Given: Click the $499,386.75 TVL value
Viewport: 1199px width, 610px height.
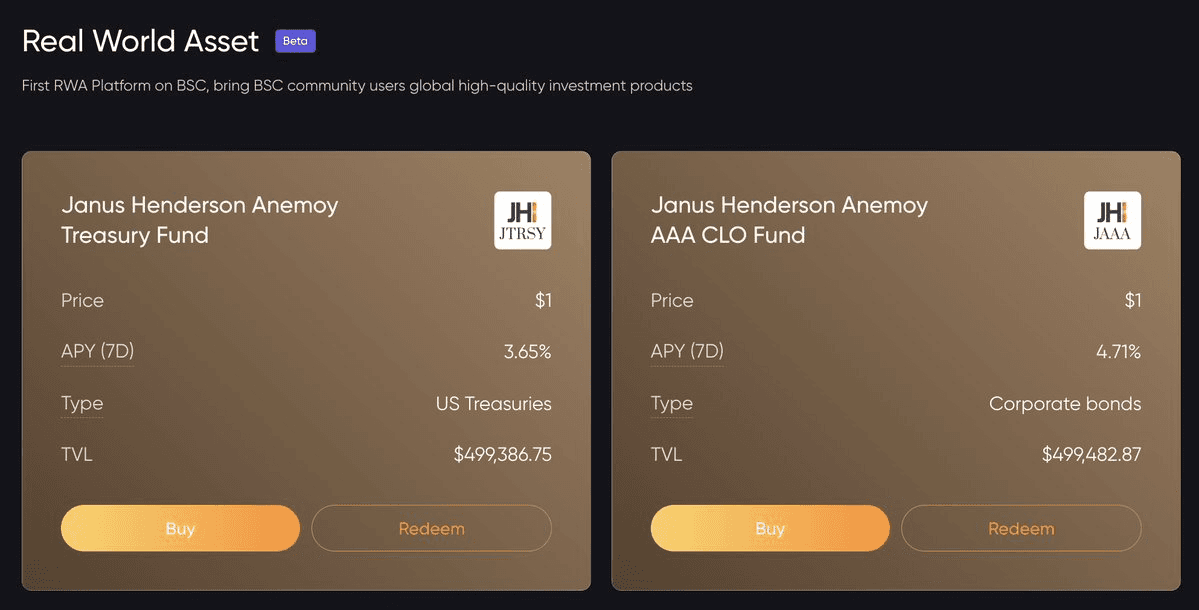Looking at the screenshot, I should pyautogui.click(x=502, y=455).
